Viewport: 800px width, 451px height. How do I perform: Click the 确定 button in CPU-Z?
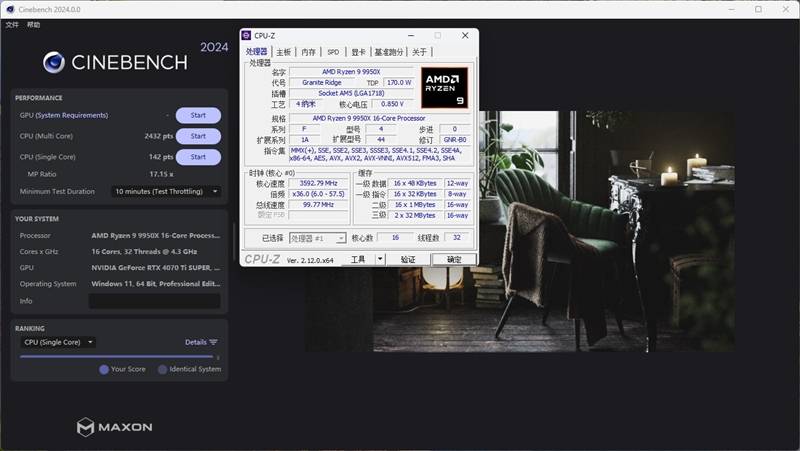[x=454, y=259]
